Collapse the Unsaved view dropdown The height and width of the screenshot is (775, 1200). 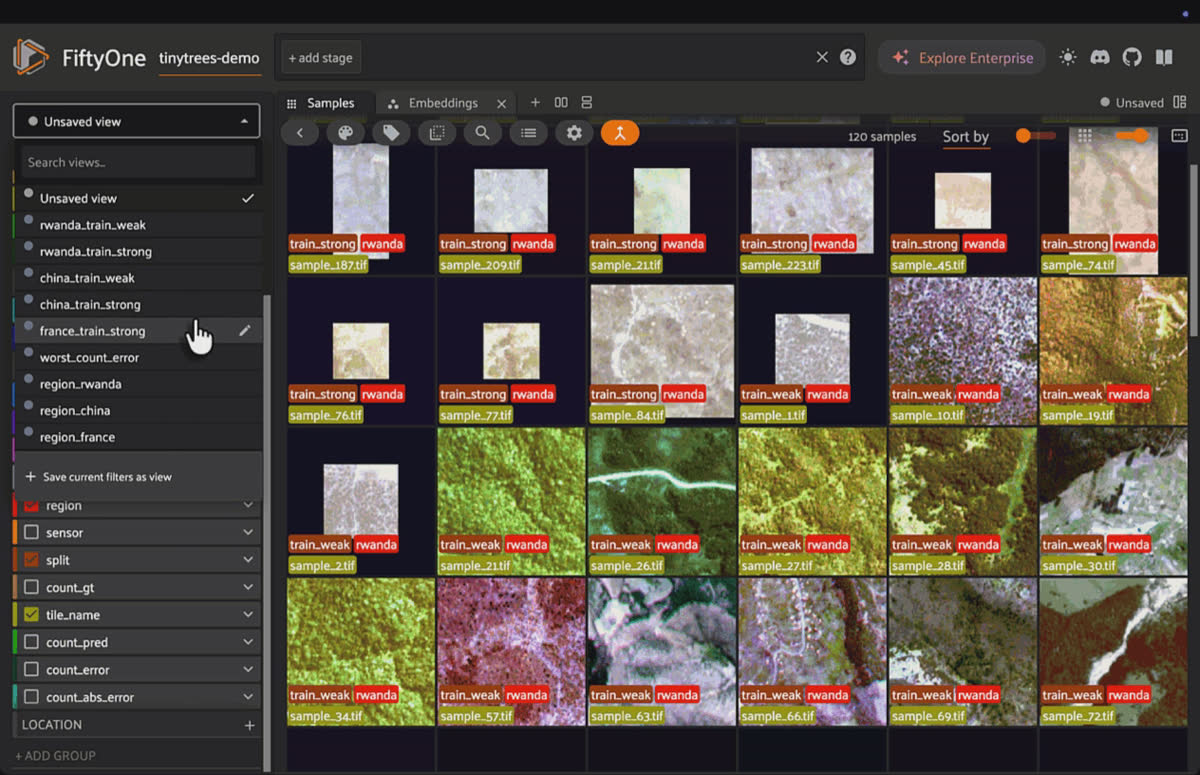click(x=245, y=121)
